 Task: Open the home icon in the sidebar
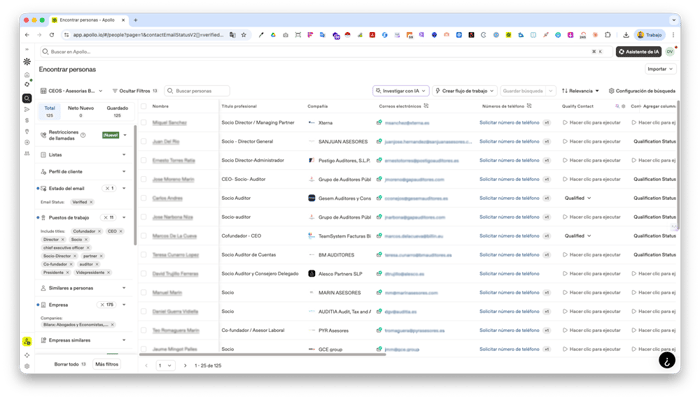[x=27, y=75]
